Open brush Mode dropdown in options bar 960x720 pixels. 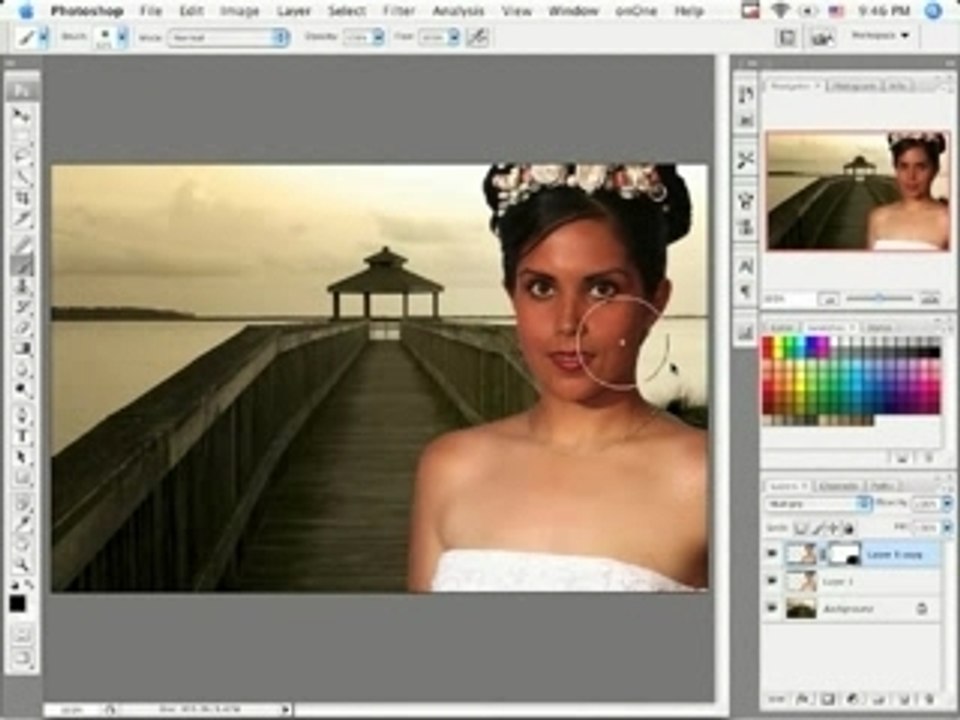228,37
